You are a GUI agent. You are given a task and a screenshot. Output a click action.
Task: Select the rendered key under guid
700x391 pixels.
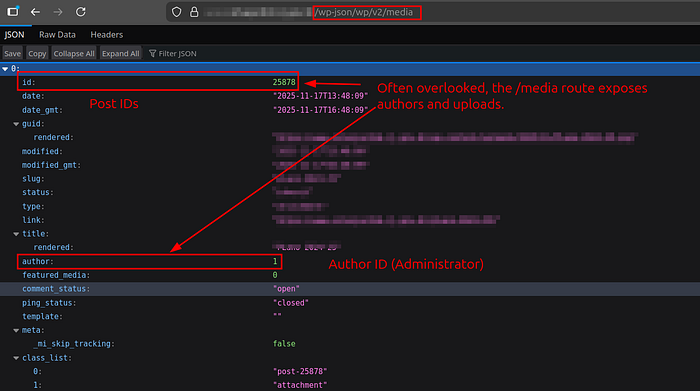pos(54,137)
